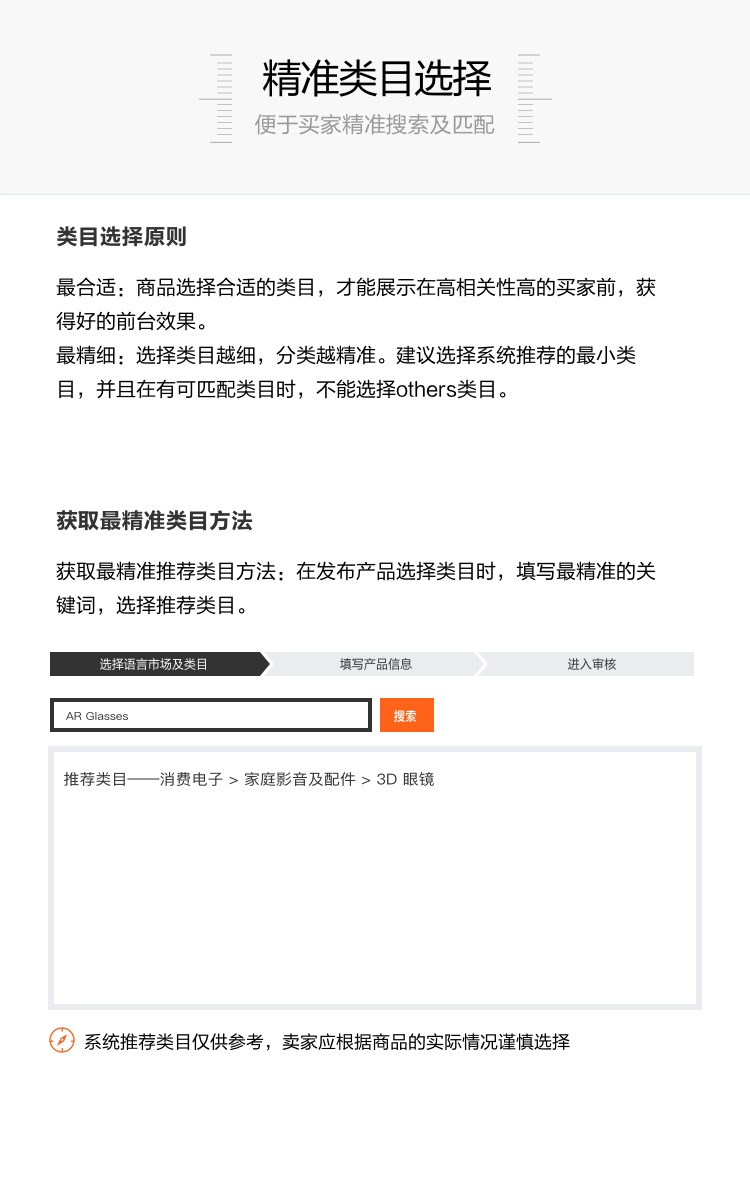Select the 填写产品信息 step tab
The image size is (750, 1180).
coord(375,664)
